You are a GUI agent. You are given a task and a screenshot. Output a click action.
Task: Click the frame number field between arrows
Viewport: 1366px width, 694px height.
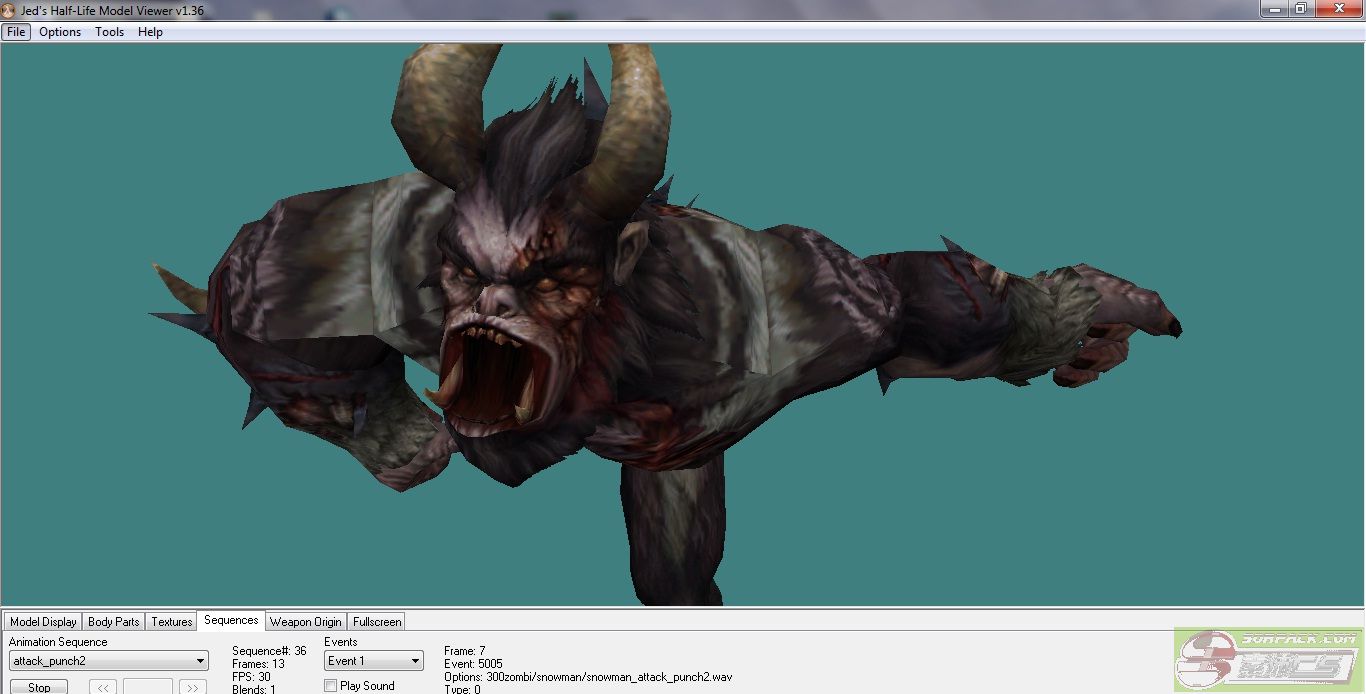(147, 687)
